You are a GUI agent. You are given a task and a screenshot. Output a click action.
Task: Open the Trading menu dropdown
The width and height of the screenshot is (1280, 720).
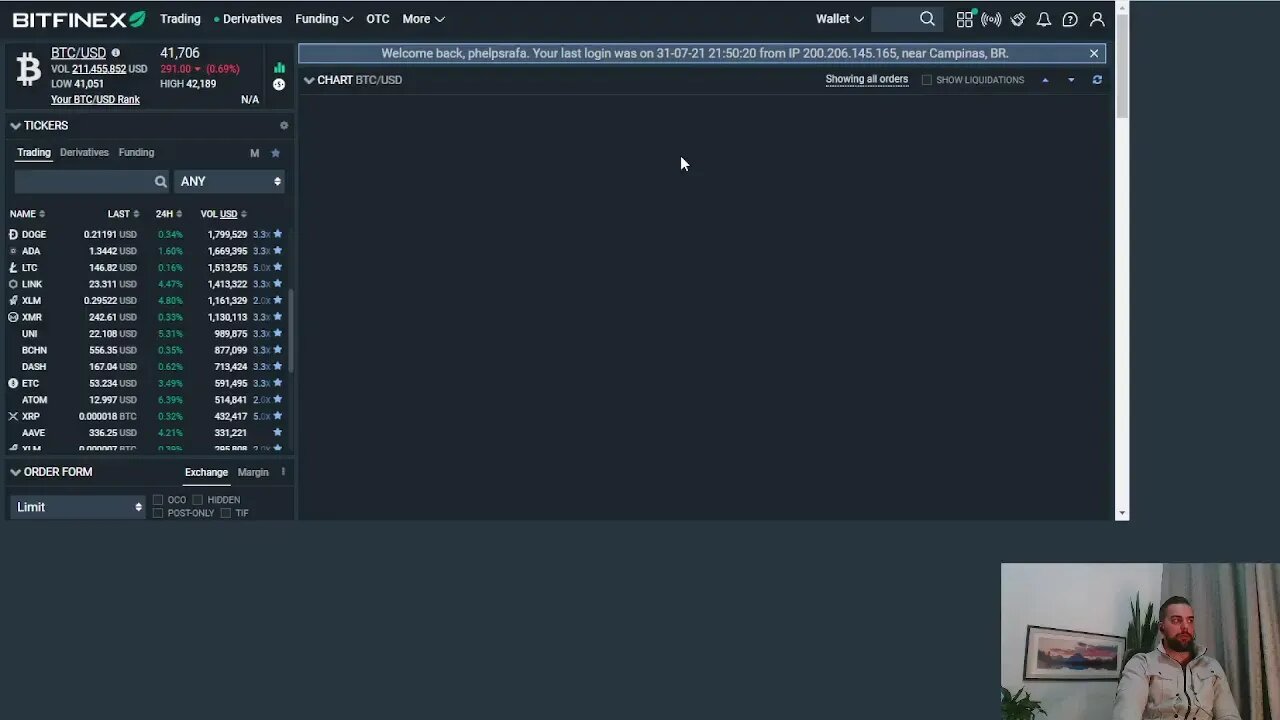click(x=180, y=19)
